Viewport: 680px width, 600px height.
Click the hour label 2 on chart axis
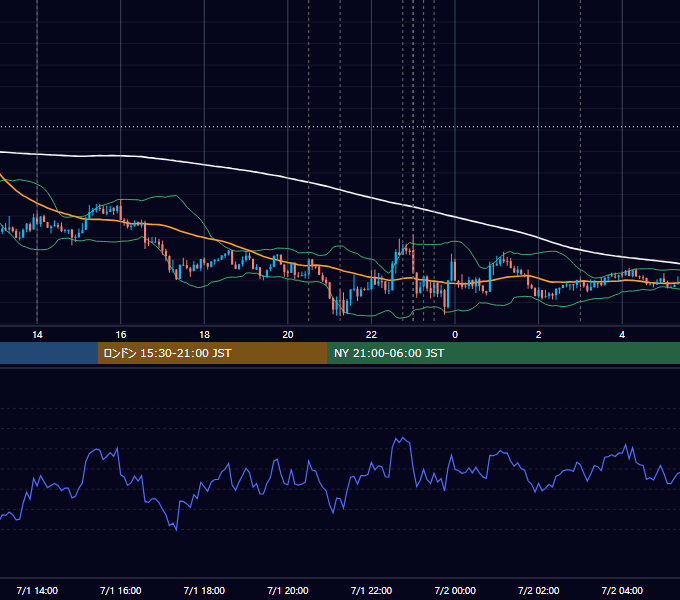tap(538, 335)
